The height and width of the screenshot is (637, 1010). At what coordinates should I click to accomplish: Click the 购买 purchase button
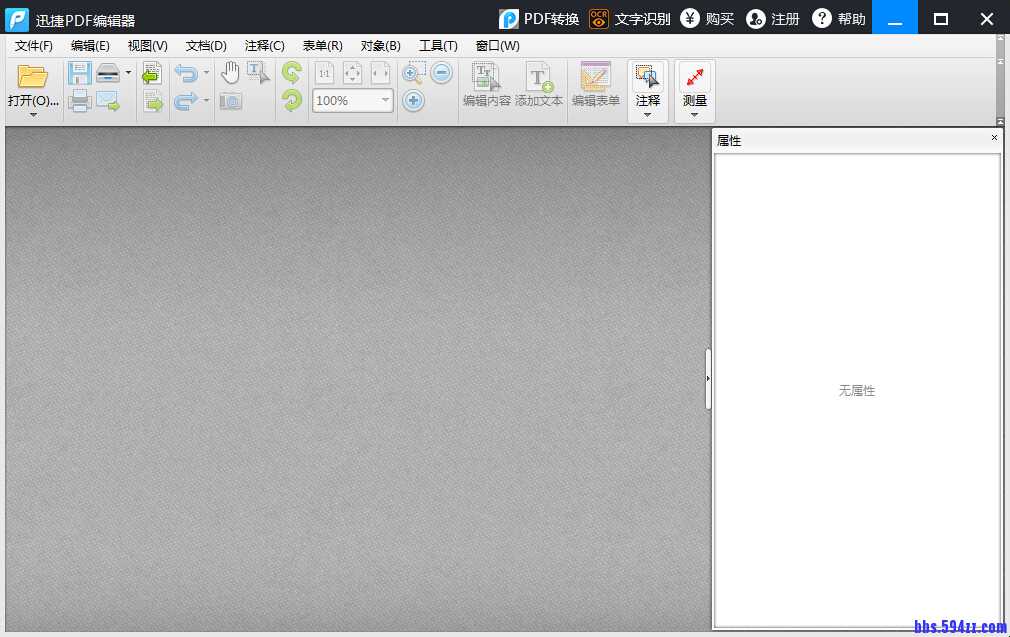[707, 19]
